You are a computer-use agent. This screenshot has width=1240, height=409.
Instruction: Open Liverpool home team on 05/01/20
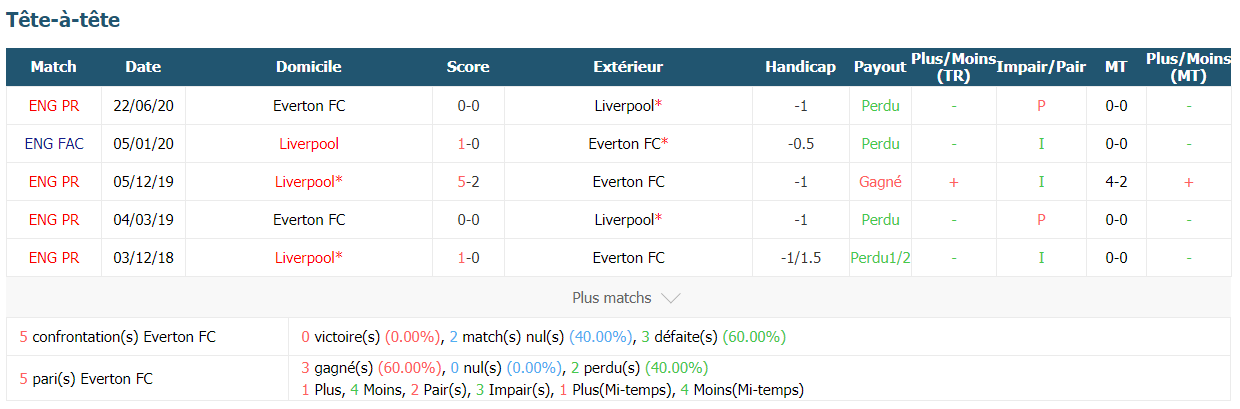click(x=309, y=143)
